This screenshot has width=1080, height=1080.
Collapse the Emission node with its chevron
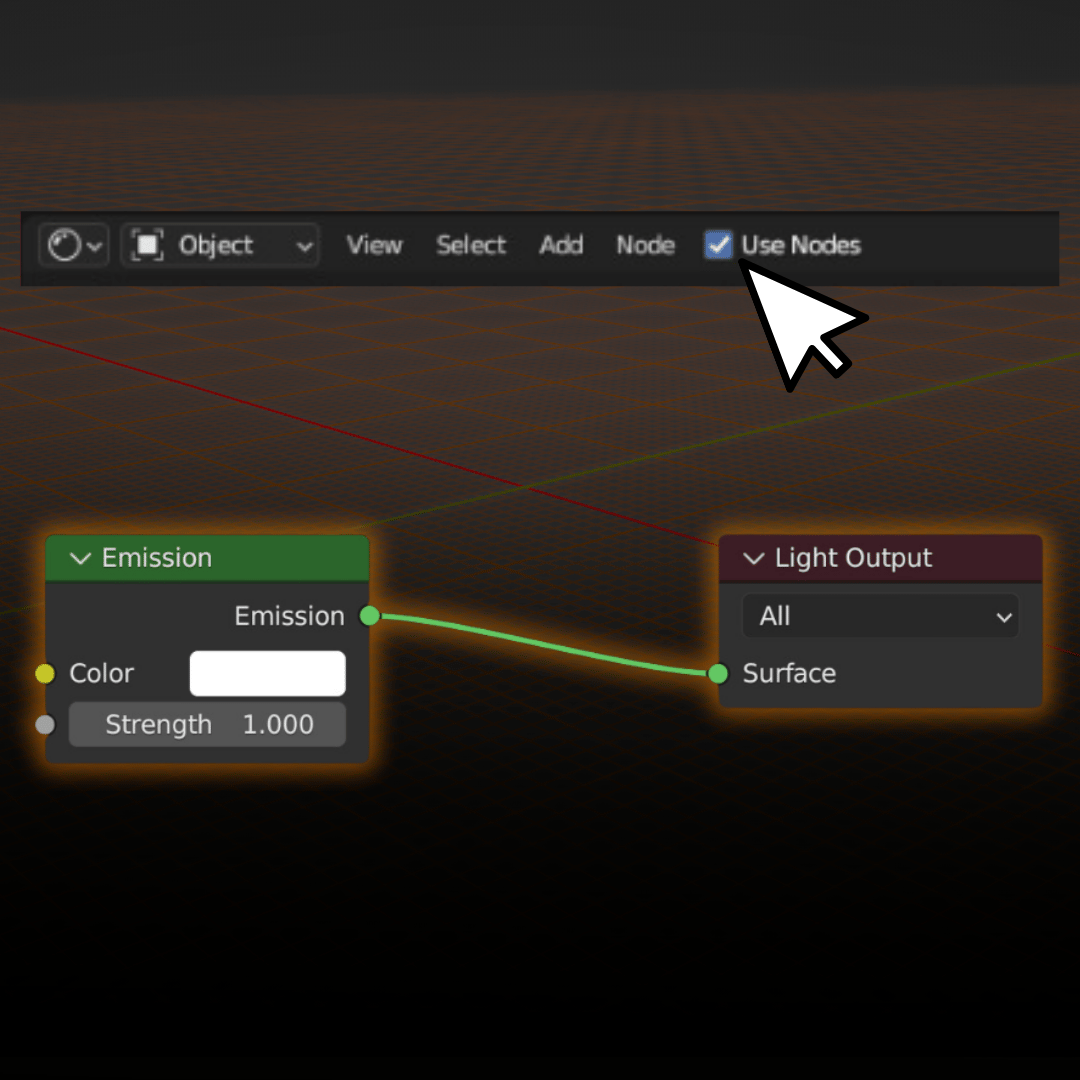(81, 558)
